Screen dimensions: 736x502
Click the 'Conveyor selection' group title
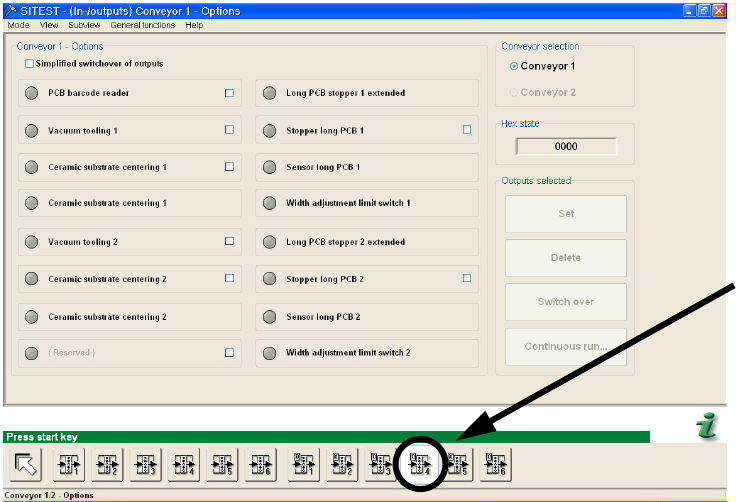click(x=540, y=46)
